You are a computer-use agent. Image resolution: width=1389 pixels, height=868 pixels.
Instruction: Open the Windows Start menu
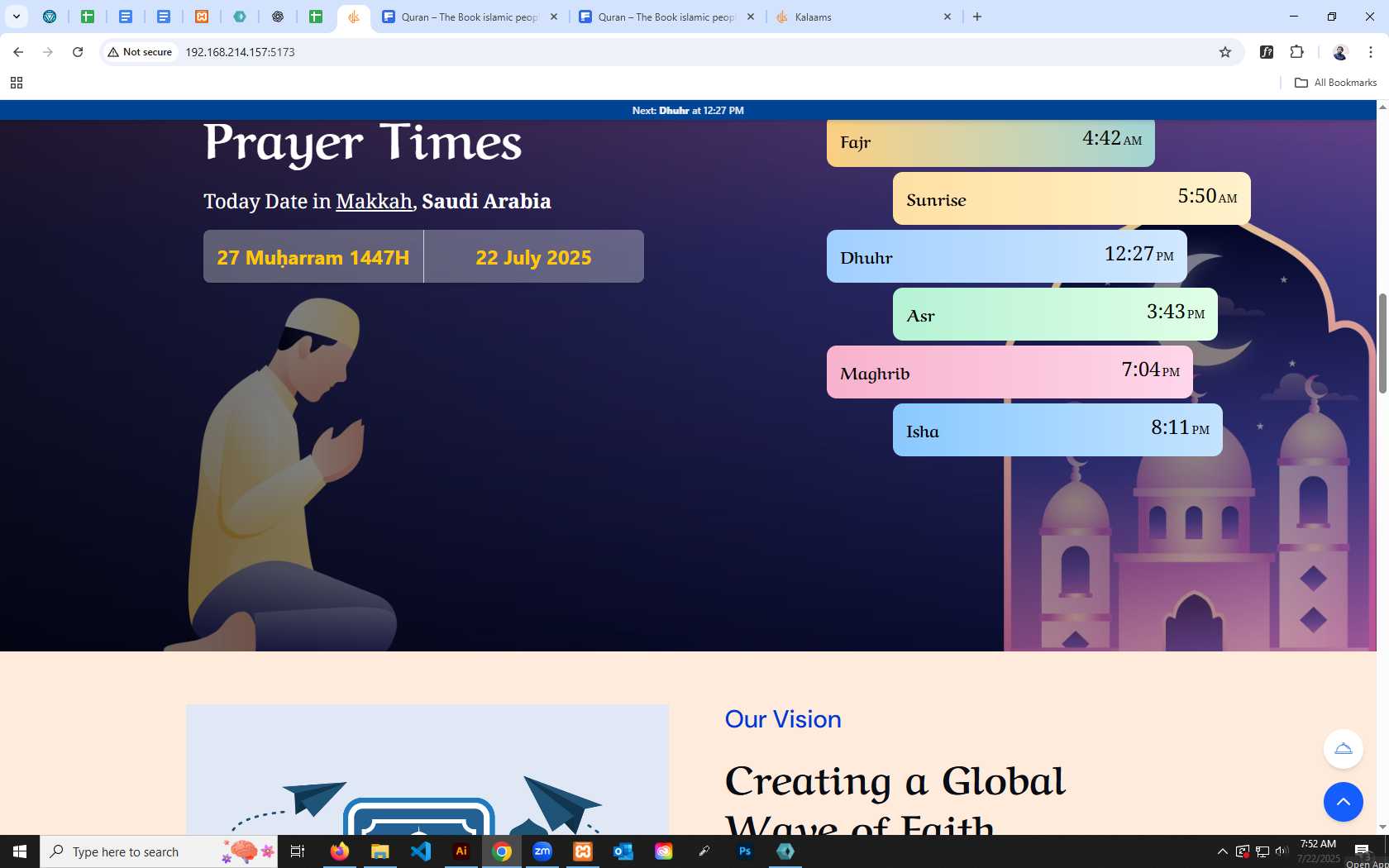tap(20, 851)
